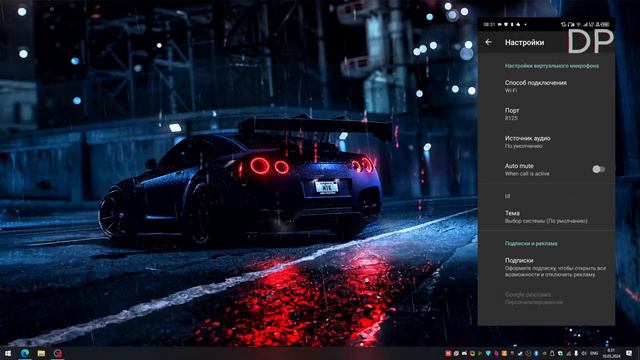Click the Настройки виртуального микрофона header
The height and width of the screenshot is (360, 640).
tap(552, 66)
